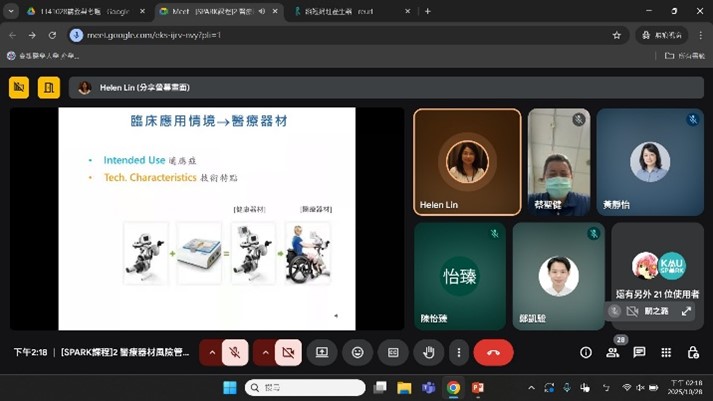Expand audio settings arrow beside microphone
The height and width of the screenshot is (401, 713).
point(212,352)
